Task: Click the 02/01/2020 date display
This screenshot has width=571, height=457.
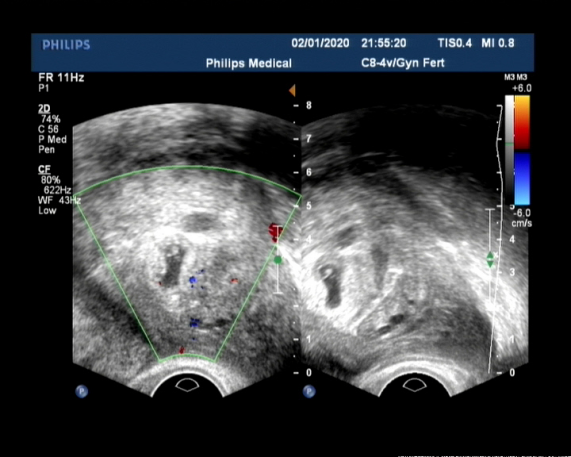Action: [x=320, y=43]
